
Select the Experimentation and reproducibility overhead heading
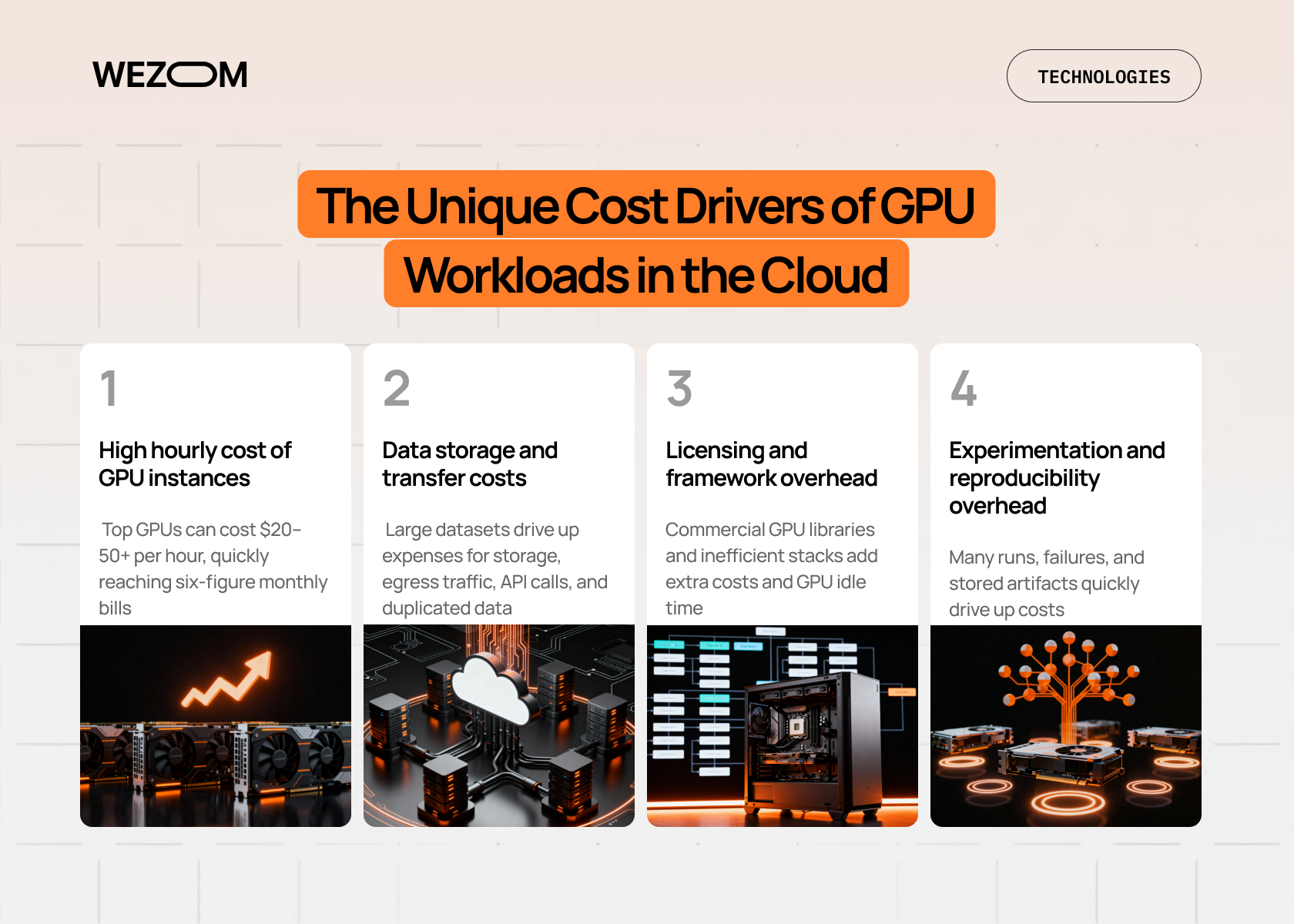[x=1057, y=477]
